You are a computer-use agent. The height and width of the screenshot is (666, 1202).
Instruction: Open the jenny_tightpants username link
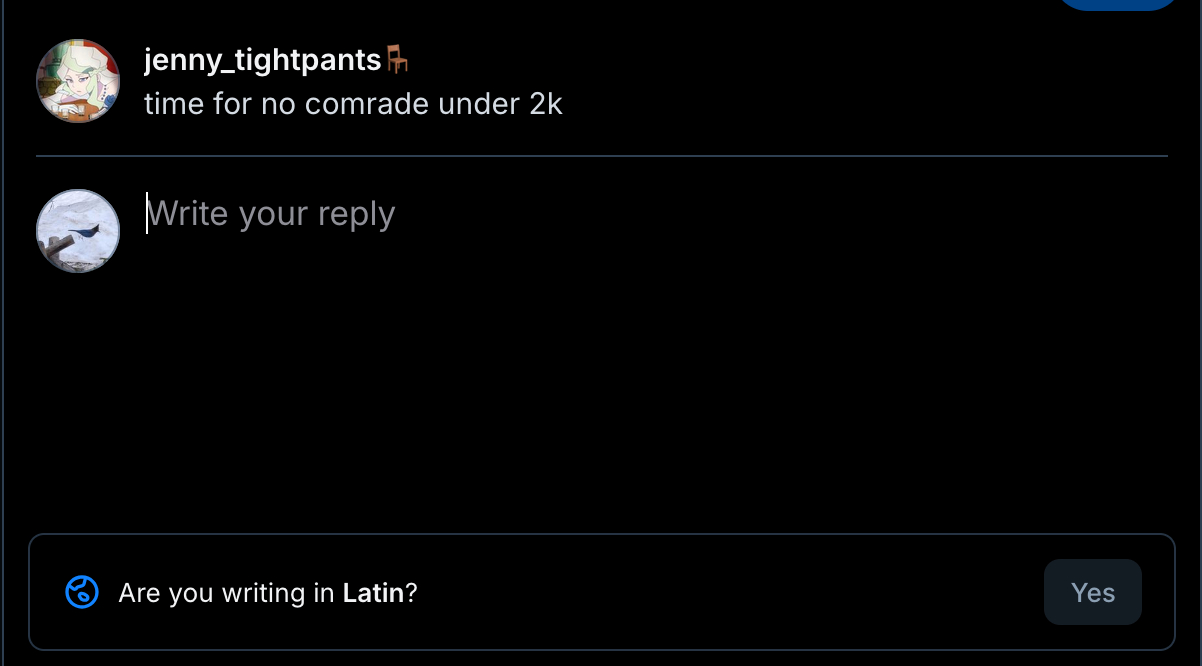[262, 61]
